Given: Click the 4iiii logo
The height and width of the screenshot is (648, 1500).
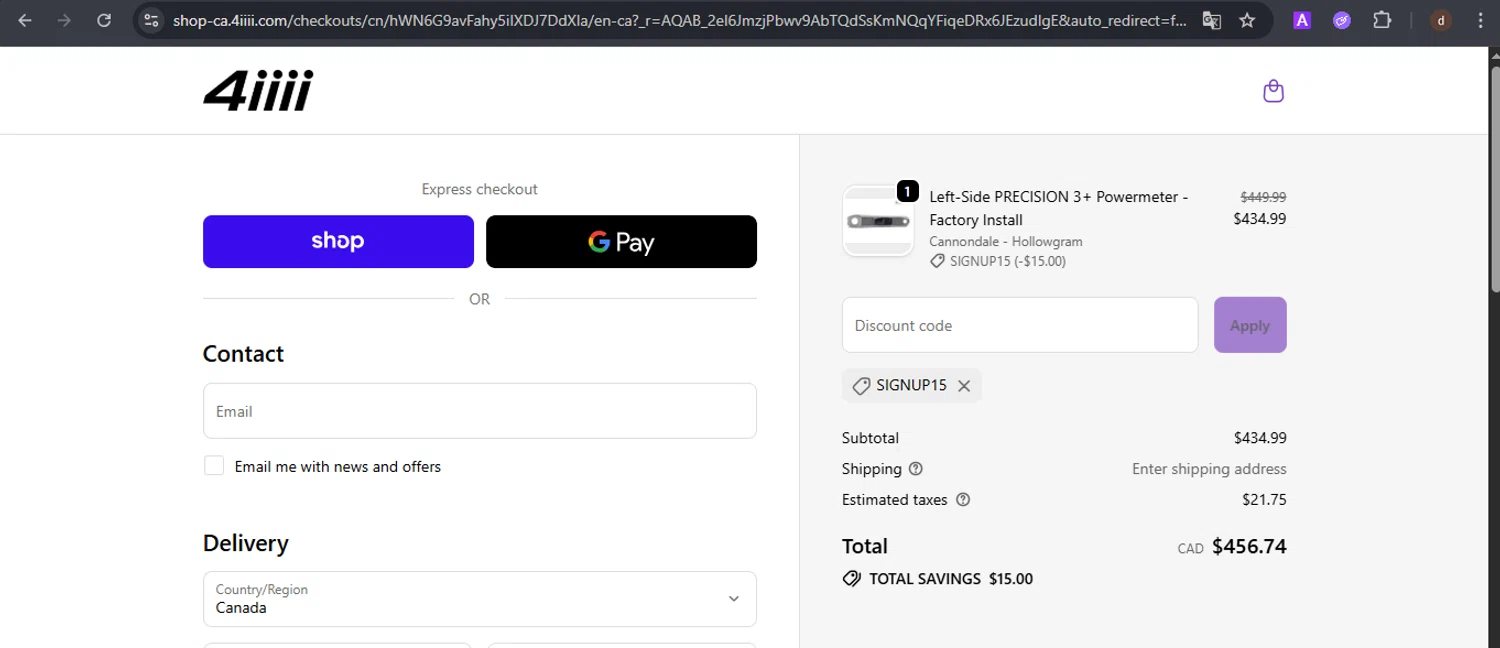Looking at the screenshot, I should coord(258,91).
